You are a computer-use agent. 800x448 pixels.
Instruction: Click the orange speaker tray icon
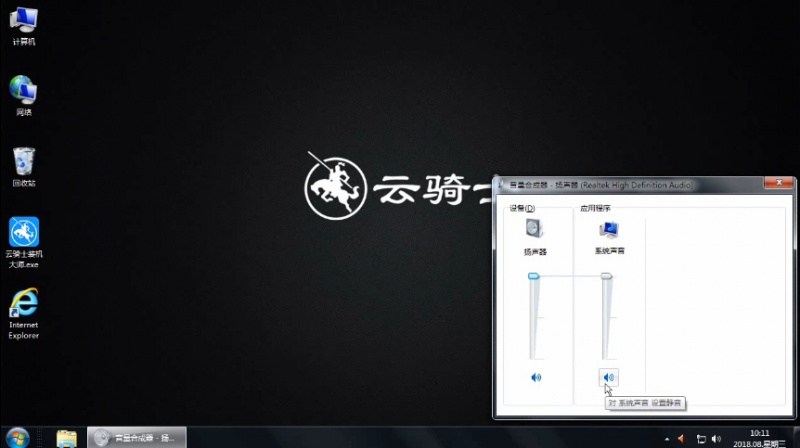[x=681, y=439]
